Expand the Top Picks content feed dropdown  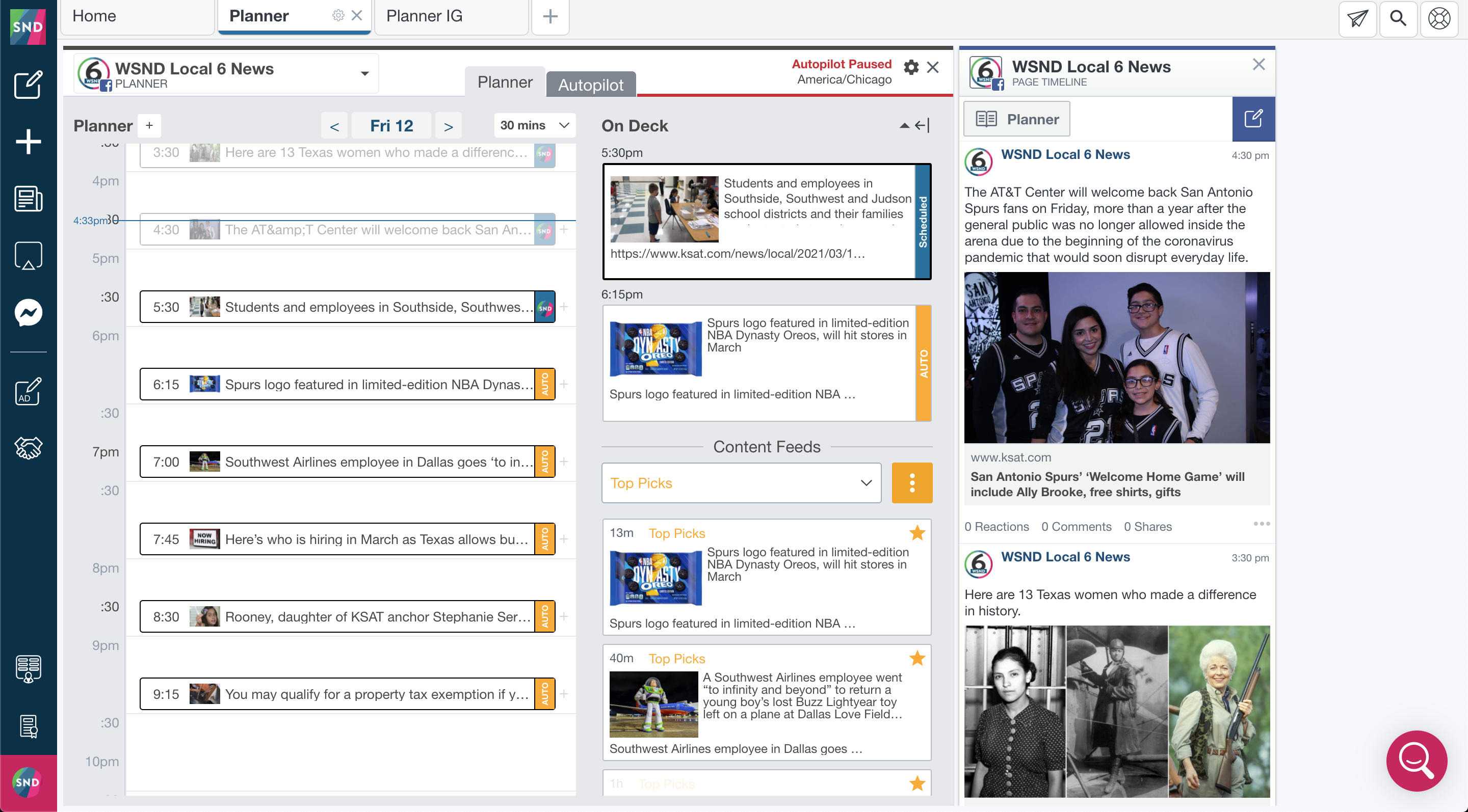741,483
